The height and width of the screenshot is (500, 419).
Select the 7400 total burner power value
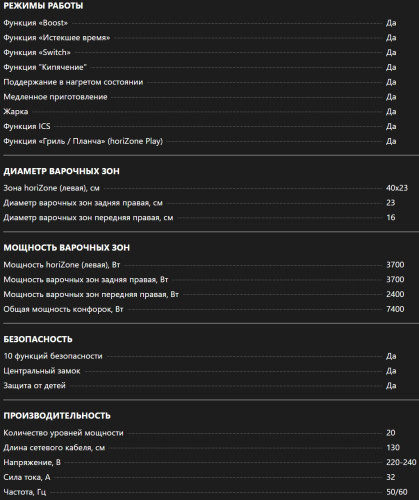click(x=395, y=309)
